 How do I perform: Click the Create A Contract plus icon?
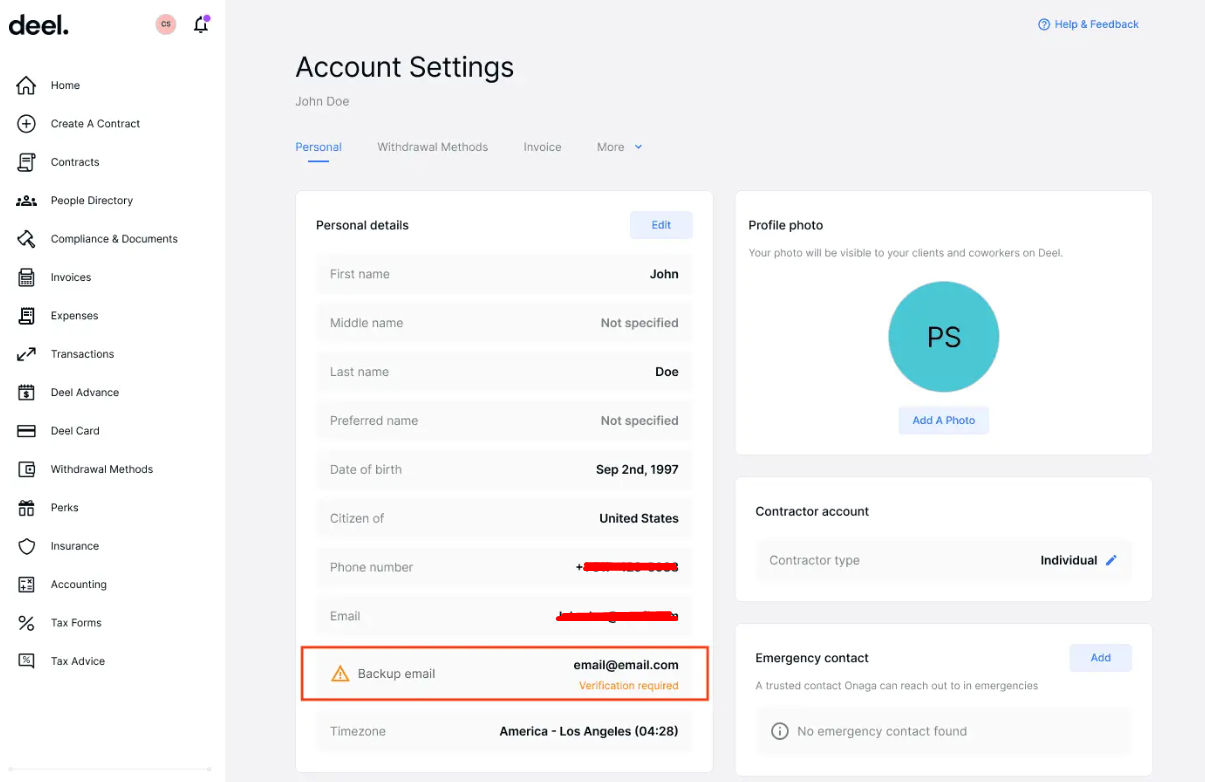coord(27,124)
